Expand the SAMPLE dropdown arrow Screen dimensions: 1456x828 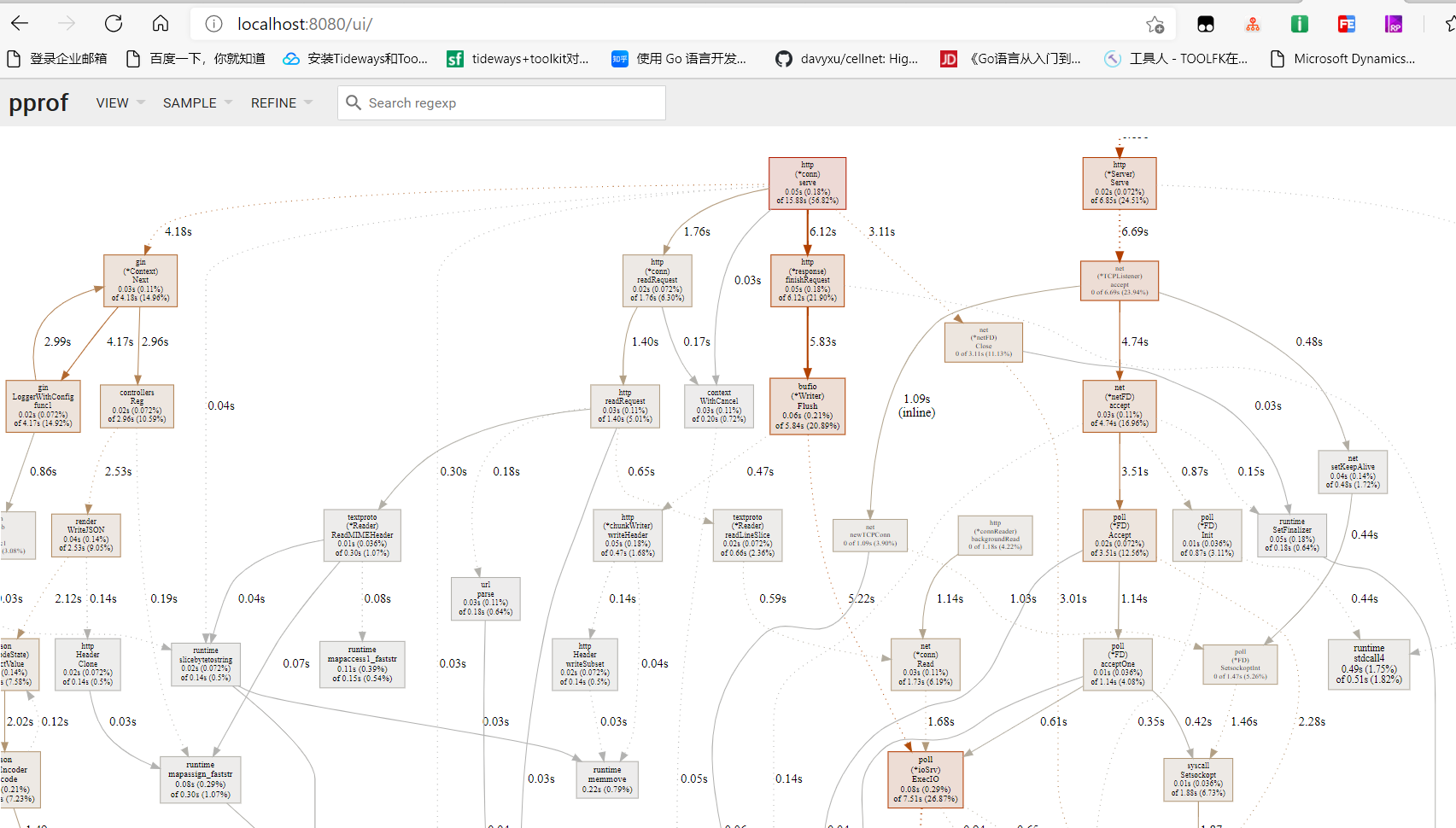click(228, 103)
